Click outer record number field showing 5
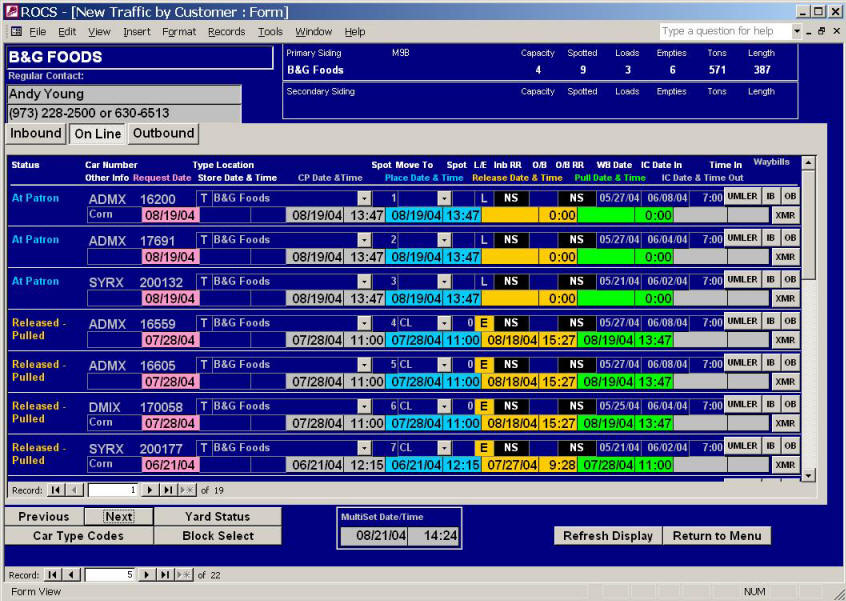 pyautogui.click(x=110, y=575)
